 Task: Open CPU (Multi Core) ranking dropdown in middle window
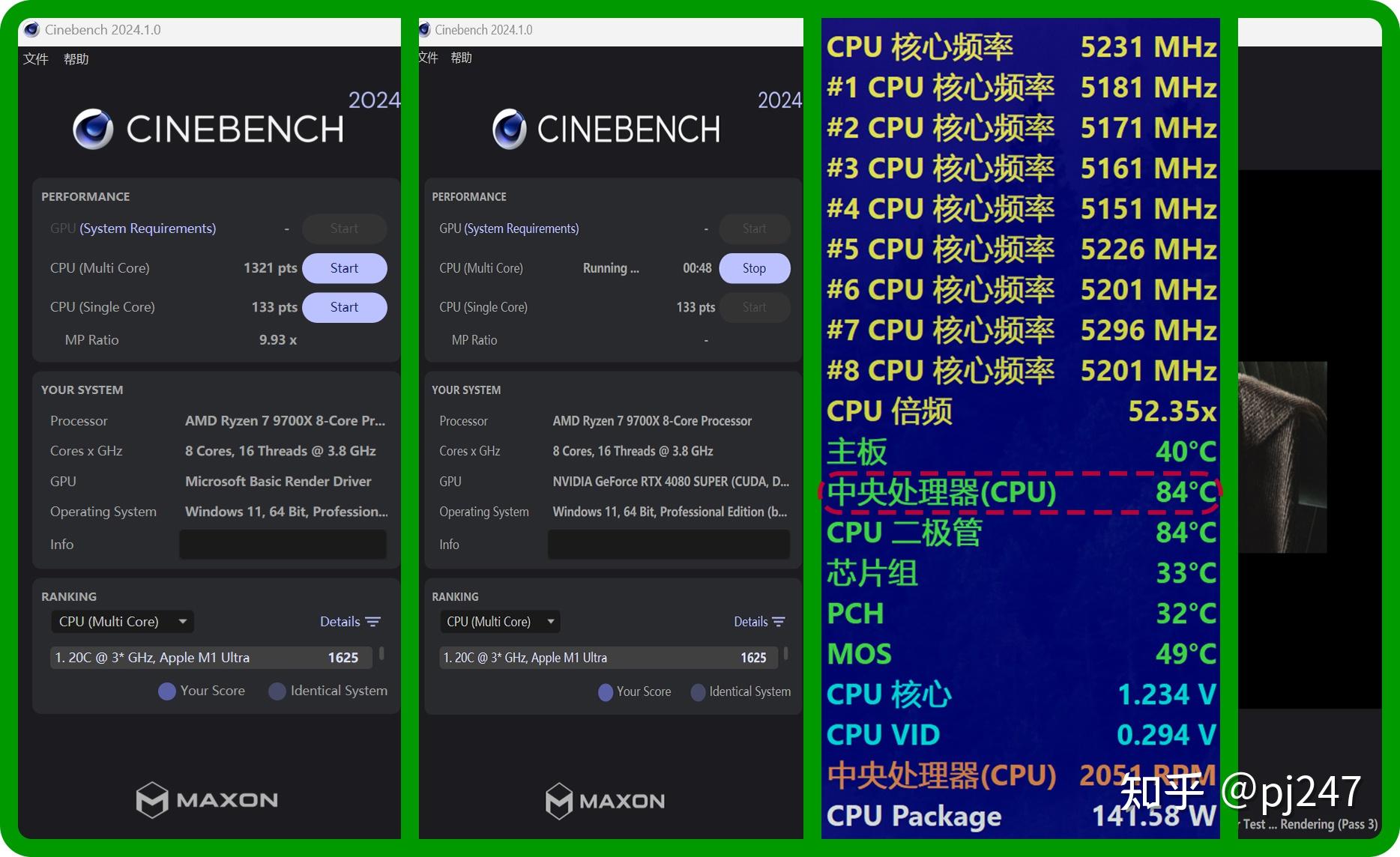point(500,622)
